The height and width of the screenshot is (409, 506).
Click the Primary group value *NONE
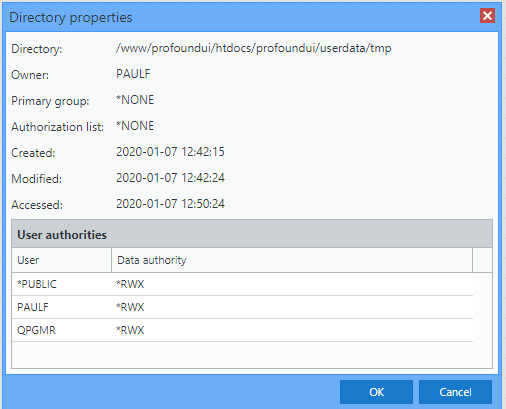(135, 100)
